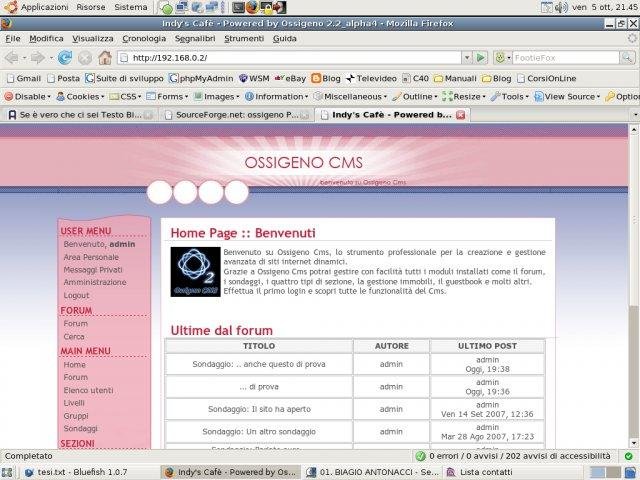Open the Segnalibri menu

point(195,39)
